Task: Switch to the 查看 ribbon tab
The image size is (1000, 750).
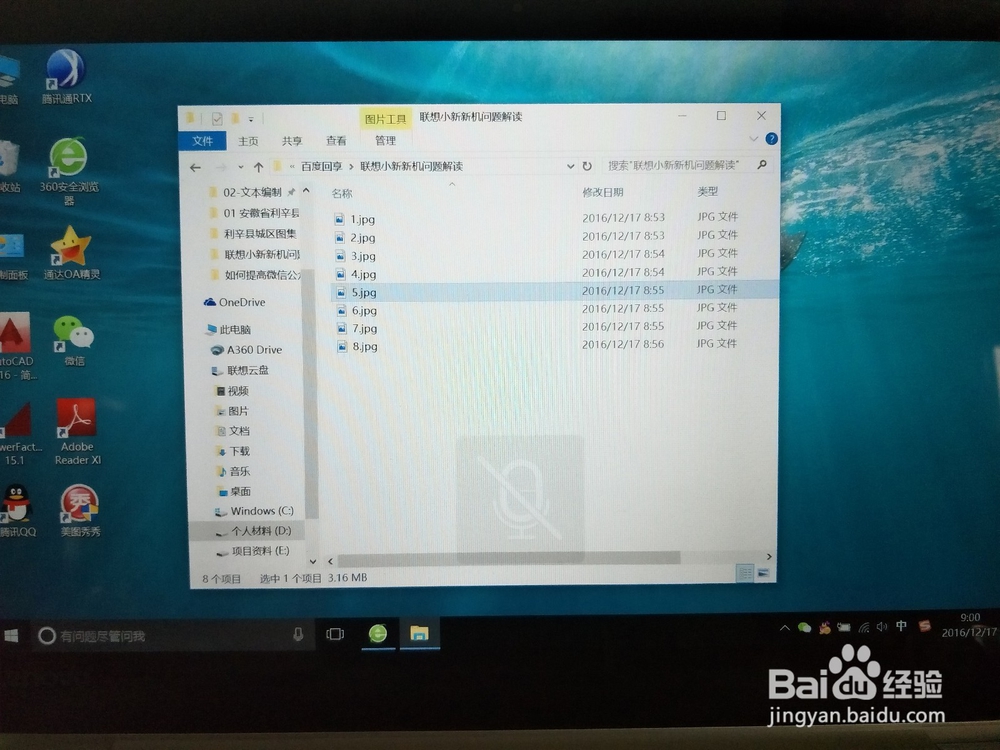Action: (x=334, y=141)
